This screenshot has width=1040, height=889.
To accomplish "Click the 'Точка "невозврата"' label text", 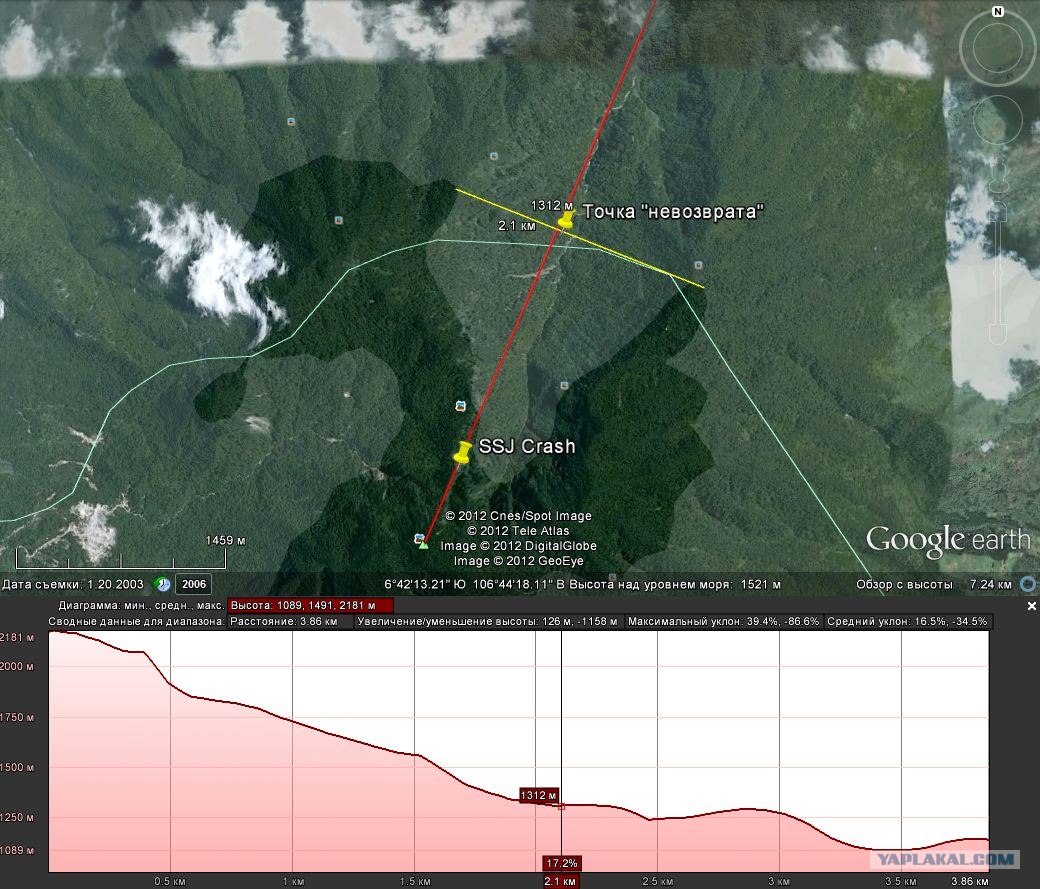I will (x=673, y=212).
